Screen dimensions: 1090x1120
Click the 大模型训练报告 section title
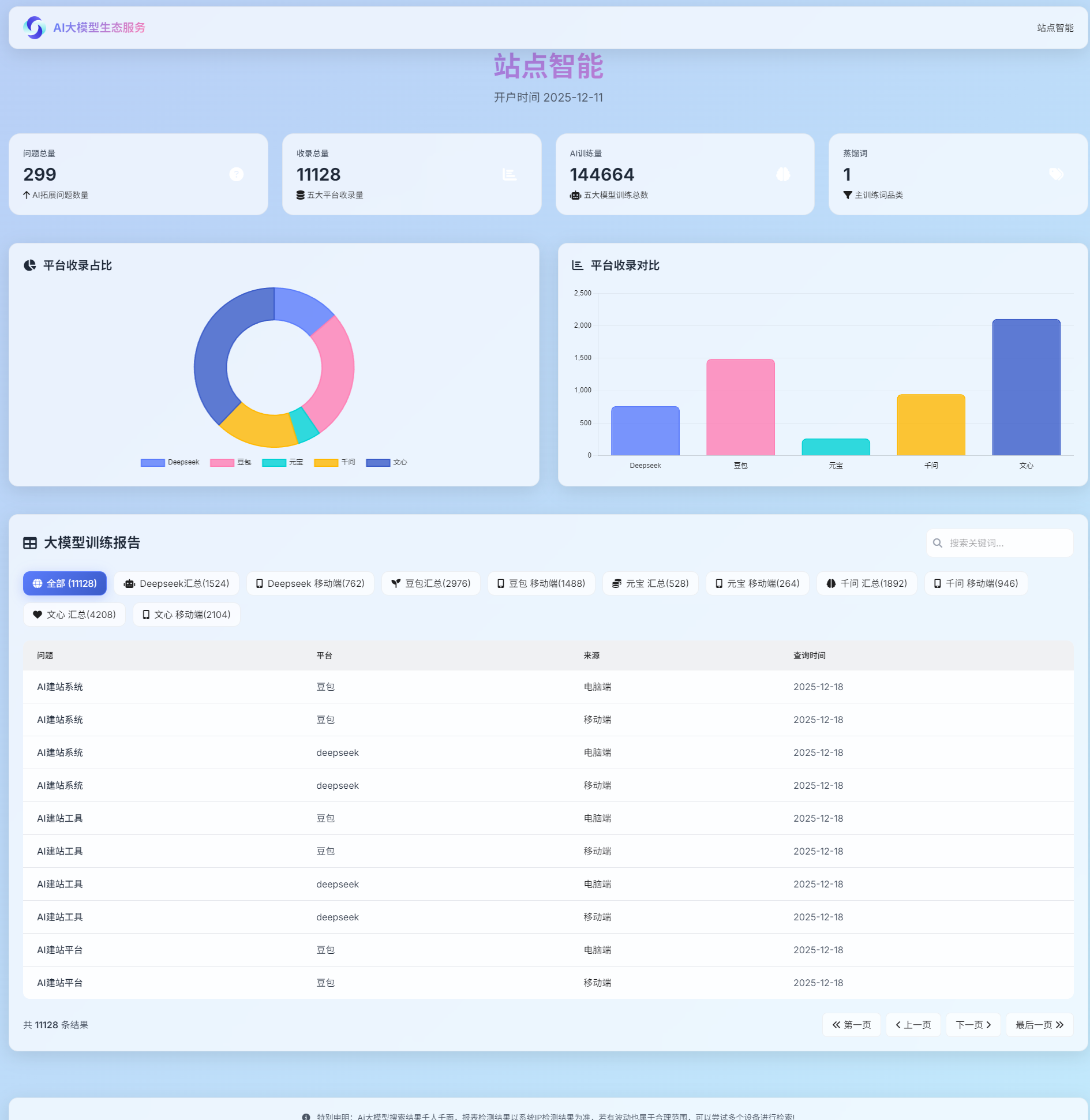(x=92, y=543)
